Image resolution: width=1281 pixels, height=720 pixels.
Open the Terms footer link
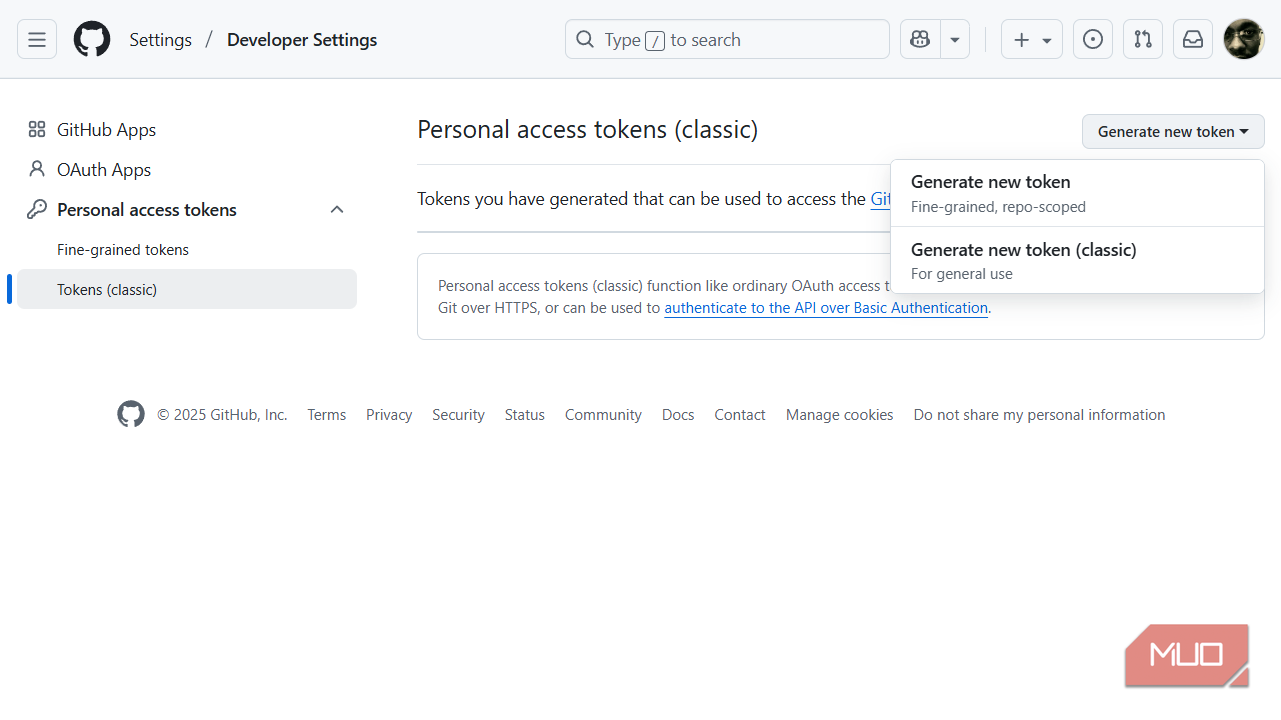coord(327,415)
